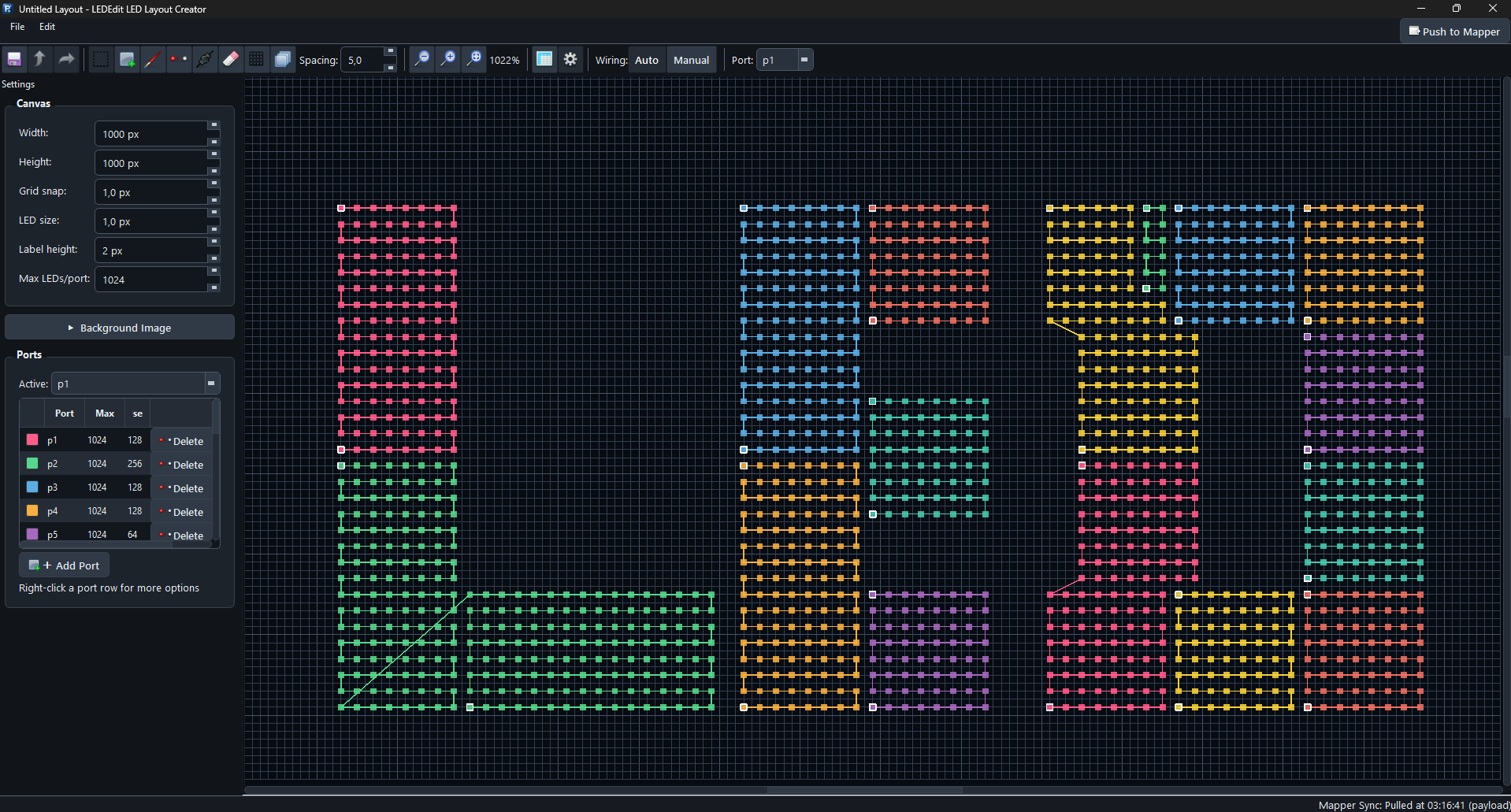Click the blue color swatch for p3
Viewport: 1511px width, 812px height.
coord(32,488)
